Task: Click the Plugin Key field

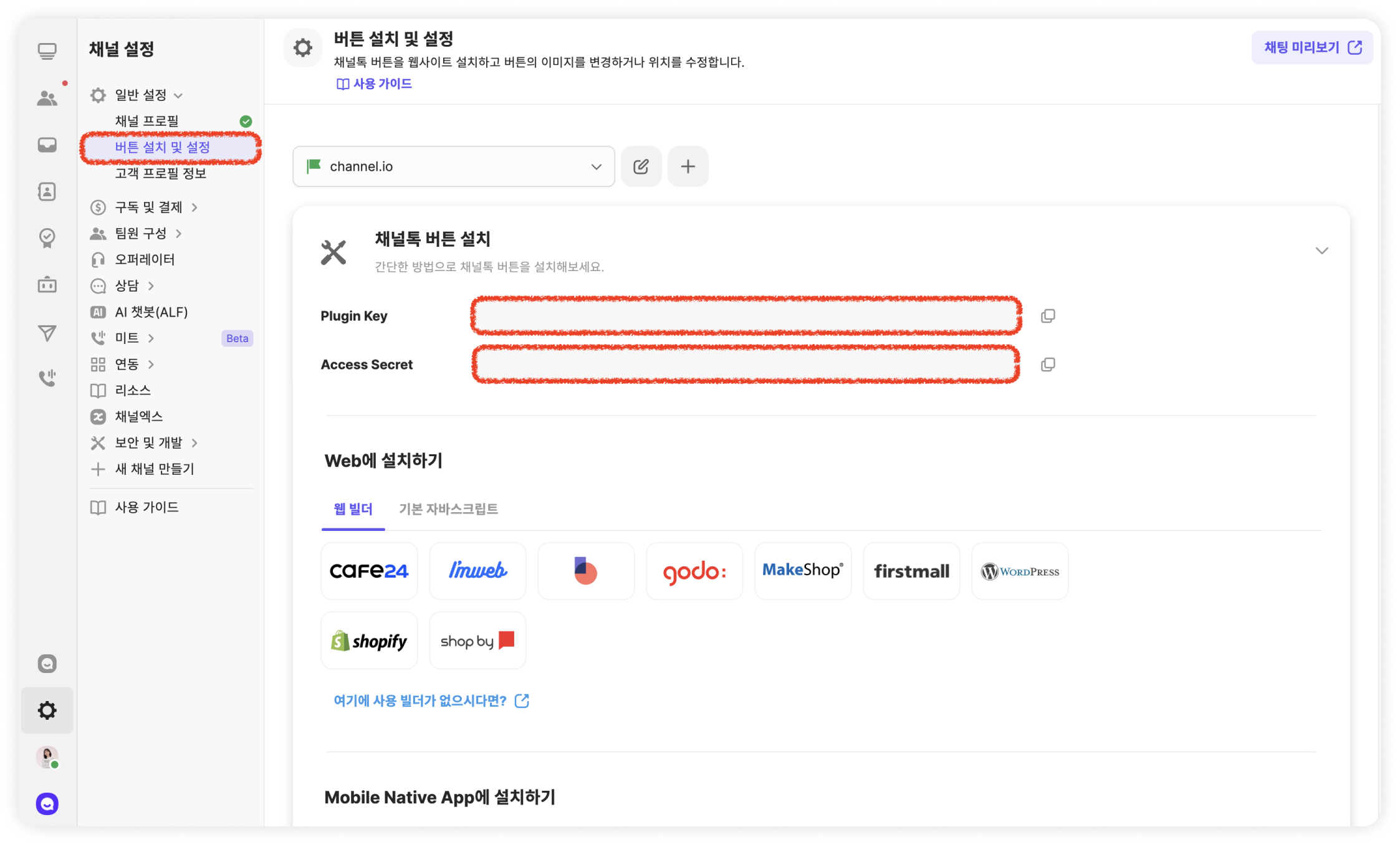Action: point(746,316)
